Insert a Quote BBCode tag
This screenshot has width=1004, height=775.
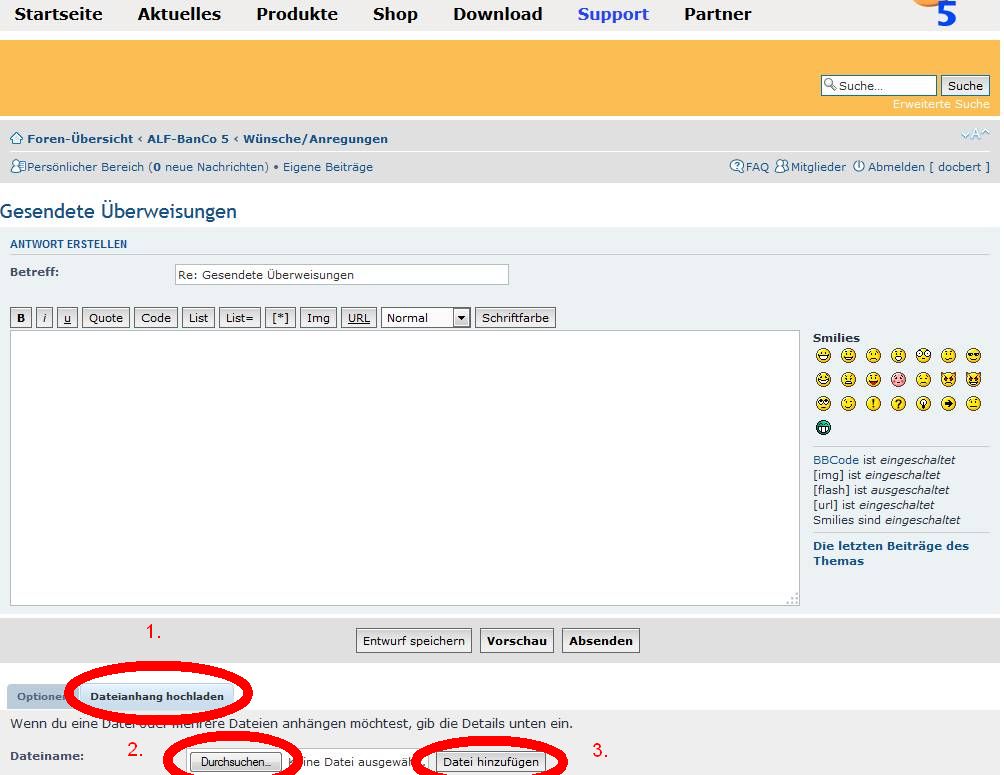click(106, 318)
